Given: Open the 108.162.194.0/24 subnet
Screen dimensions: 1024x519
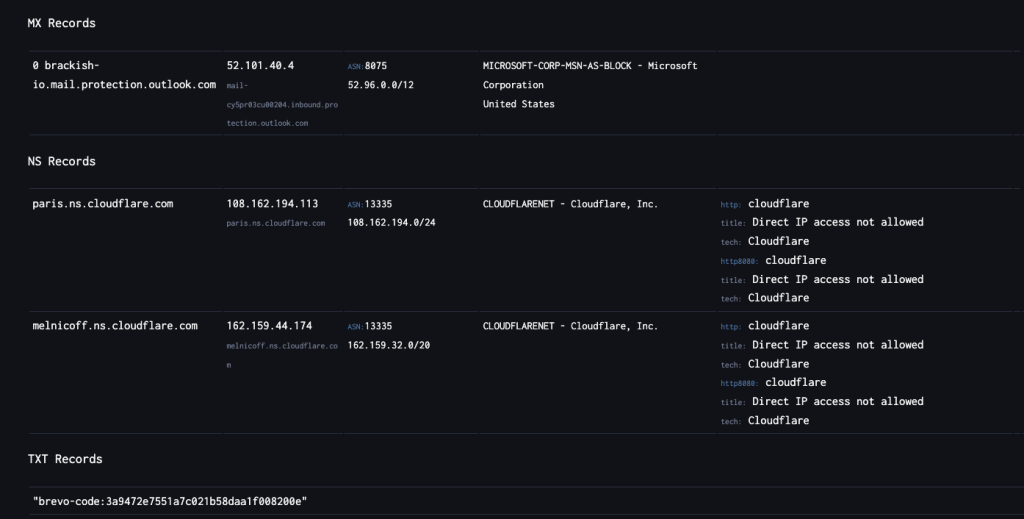Looking at the screenshot, I should coord(391,222).
